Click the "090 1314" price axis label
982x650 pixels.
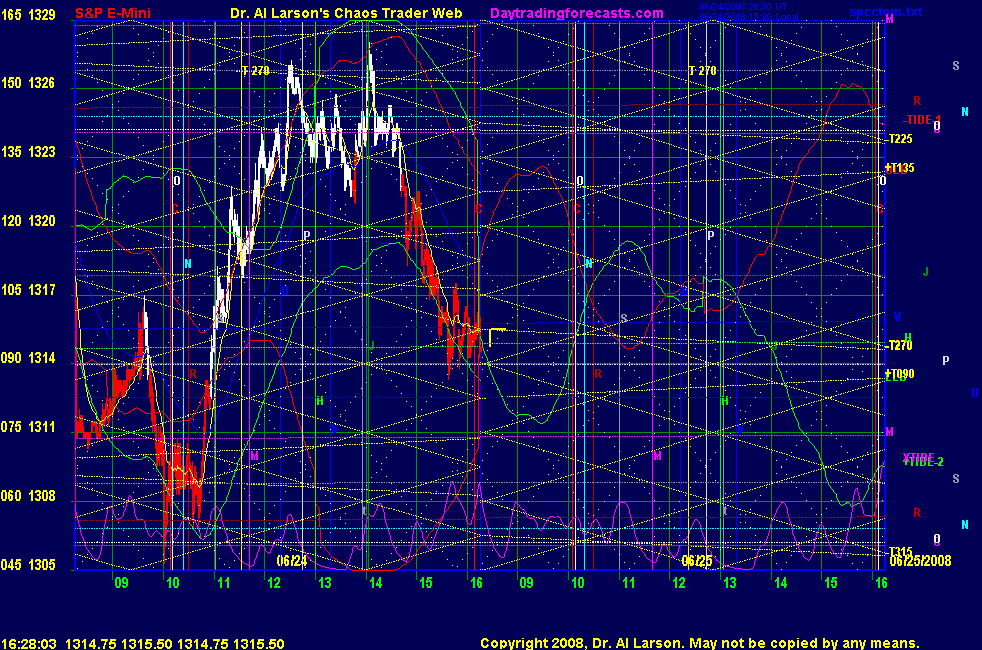[28, 358]
